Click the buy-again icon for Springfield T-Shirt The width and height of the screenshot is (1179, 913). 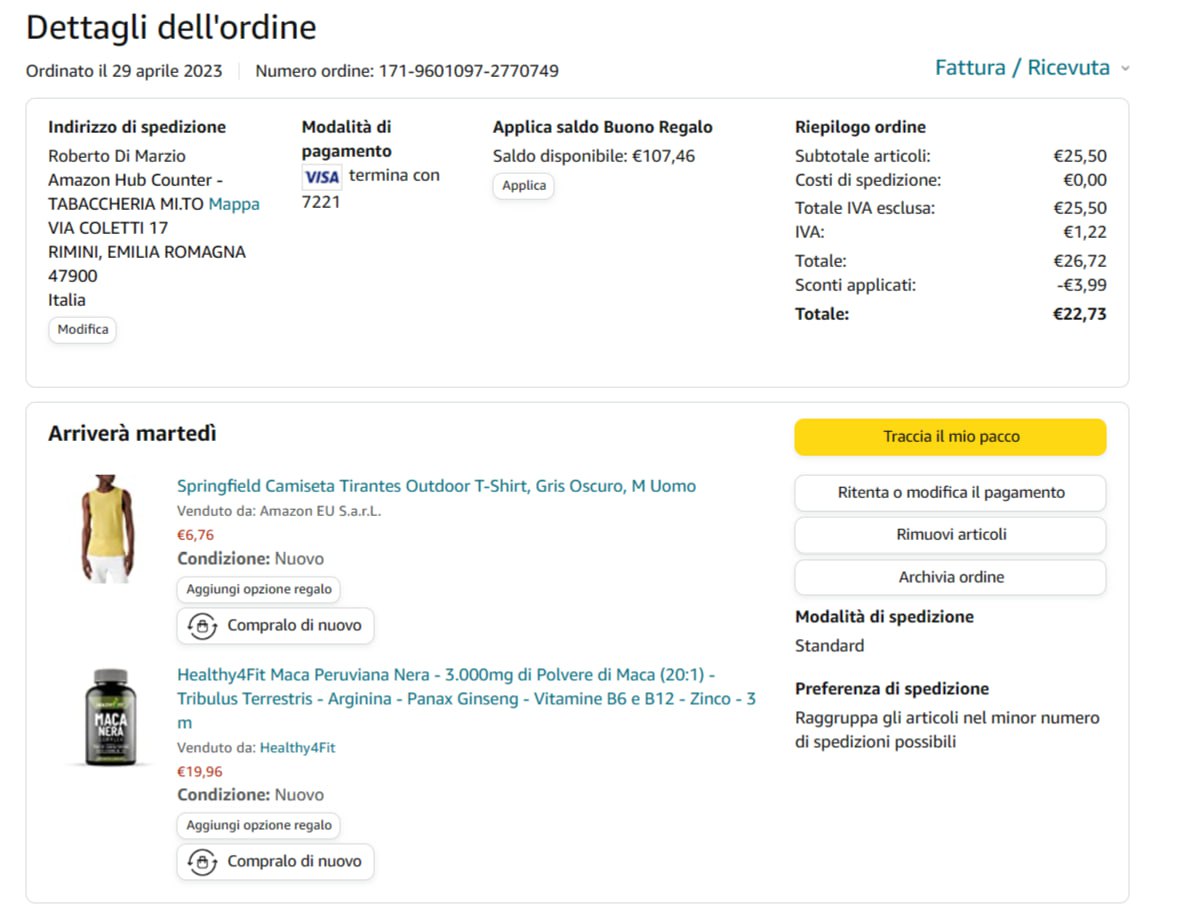click(x=203, y=626)
